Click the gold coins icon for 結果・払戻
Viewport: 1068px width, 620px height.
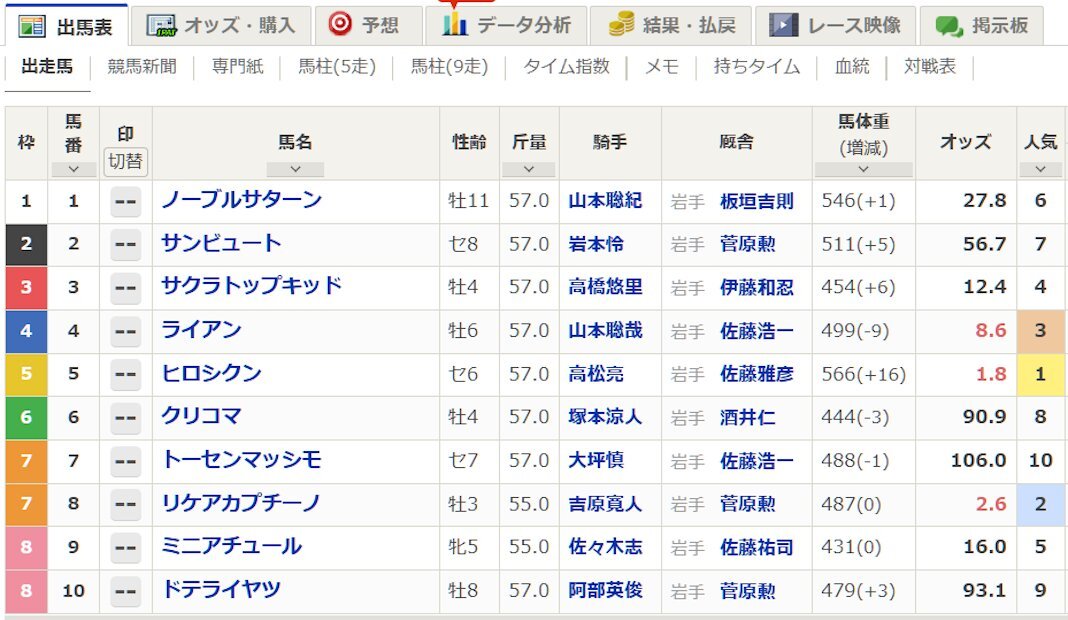coord(622,26)
